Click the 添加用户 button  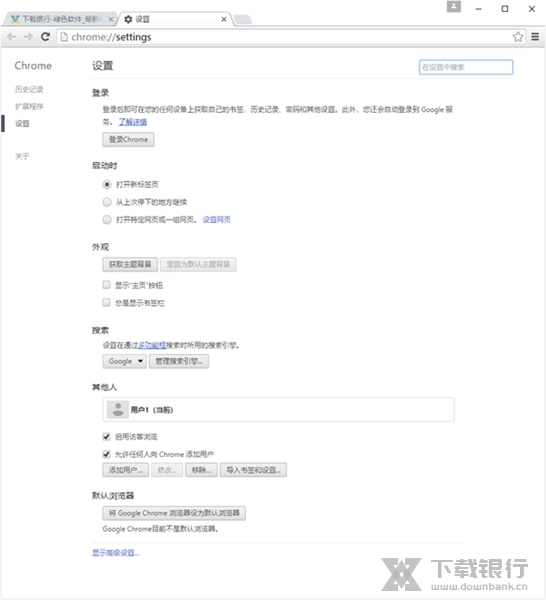(126, 470)
